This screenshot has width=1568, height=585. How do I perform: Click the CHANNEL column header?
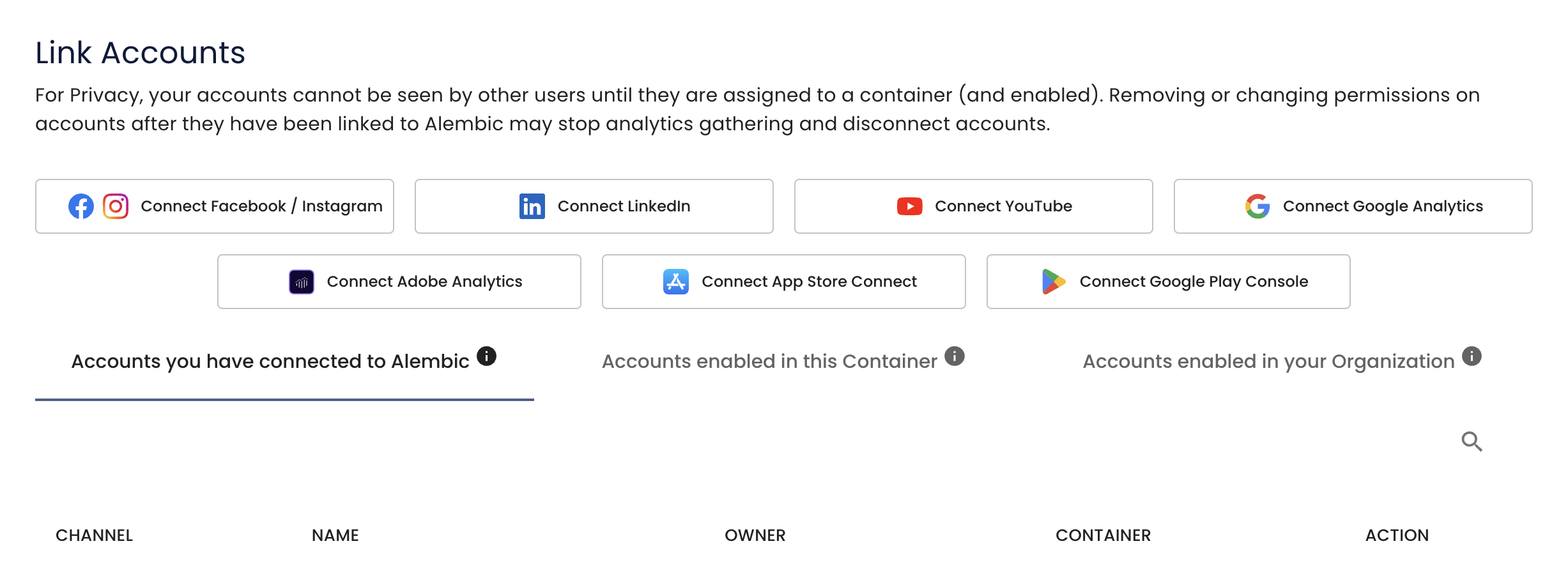(94, 535)
